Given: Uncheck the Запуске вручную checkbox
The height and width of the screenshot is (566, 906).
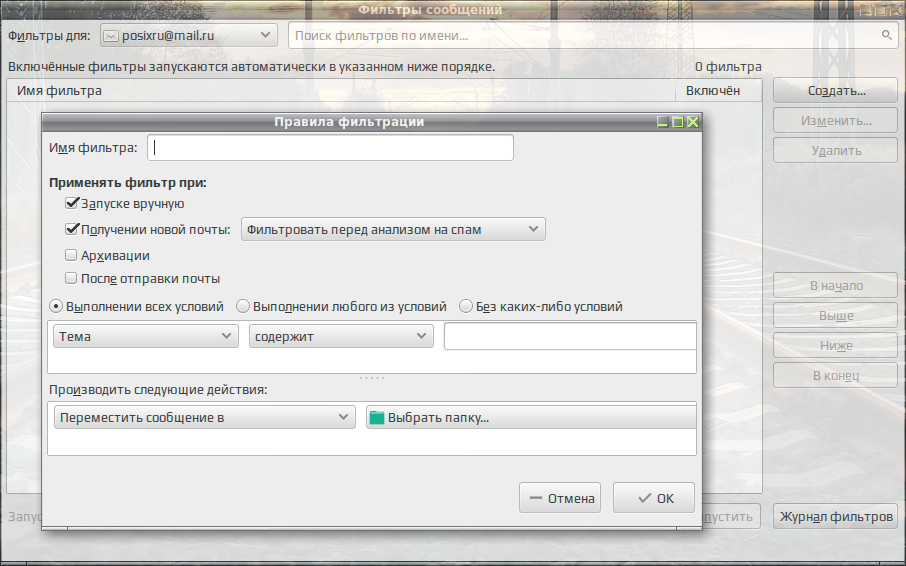Looking at the screenshot, I should pyautogui.click(x=71, y=203).
